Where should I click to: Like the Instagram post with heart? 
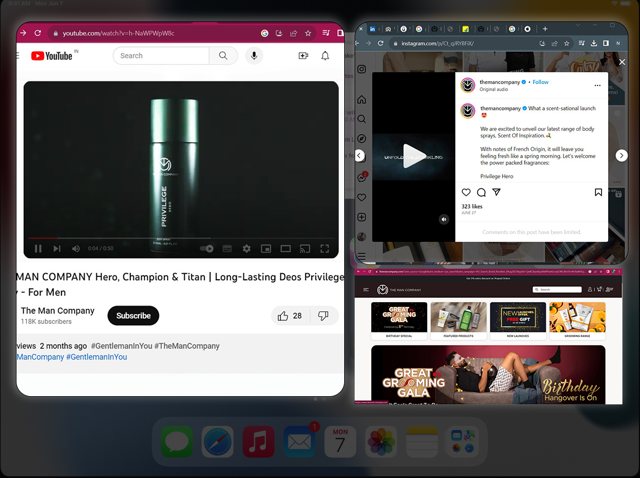[x=466, y=192]
